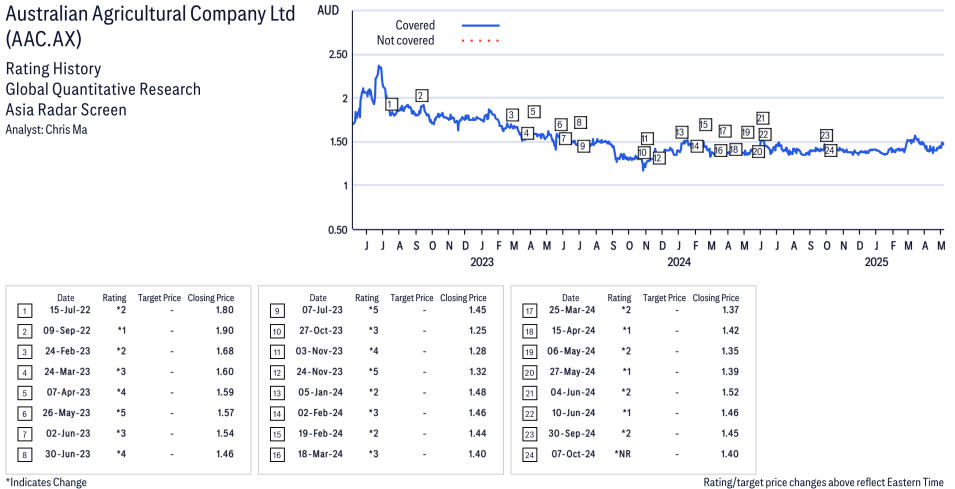Click the blue Covered legend line sample
This screenshot has width=955, height=489.
tap(481, 26)
